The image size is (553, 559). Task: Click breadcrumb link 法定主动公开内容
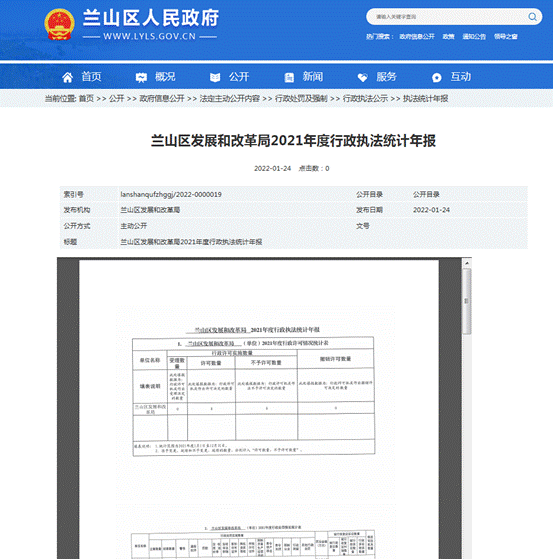click(x=230, y=98)
